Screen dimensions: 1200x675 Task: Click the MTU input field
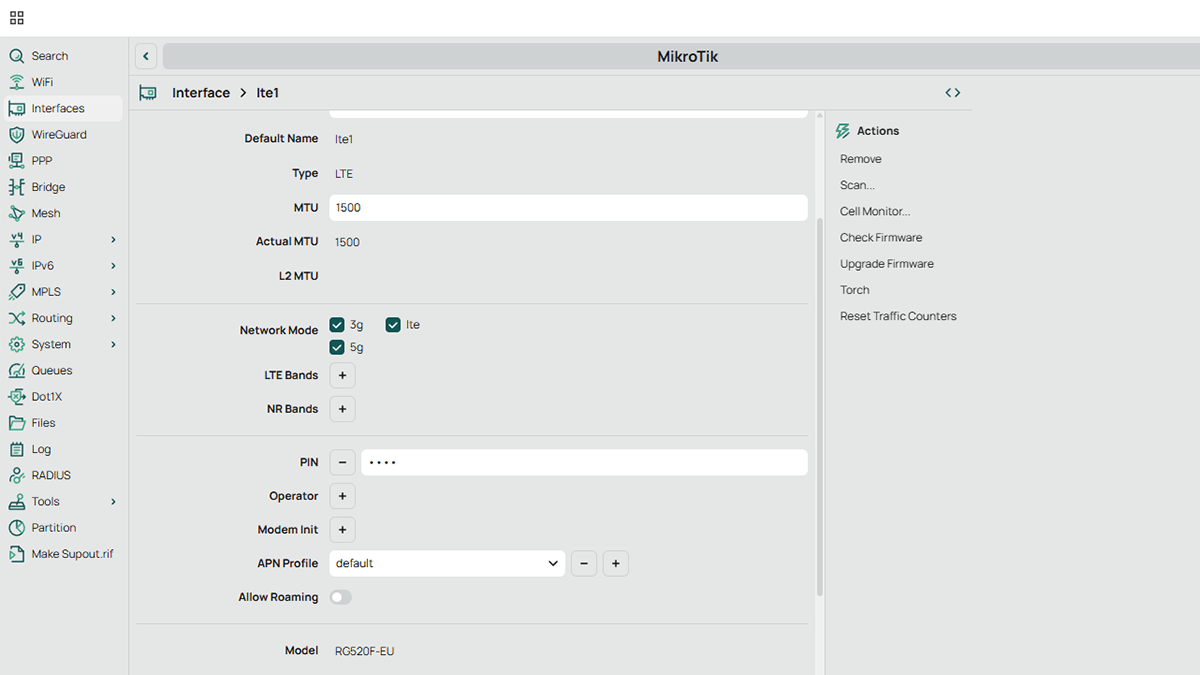coord(567,208)
